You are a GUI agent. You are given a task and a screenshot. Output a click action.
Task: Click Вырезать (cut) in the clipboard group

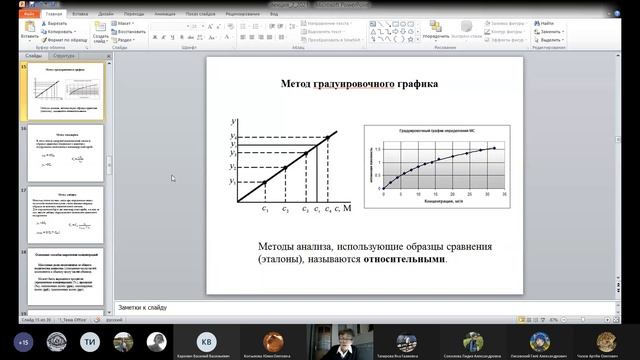coord(54,24)
